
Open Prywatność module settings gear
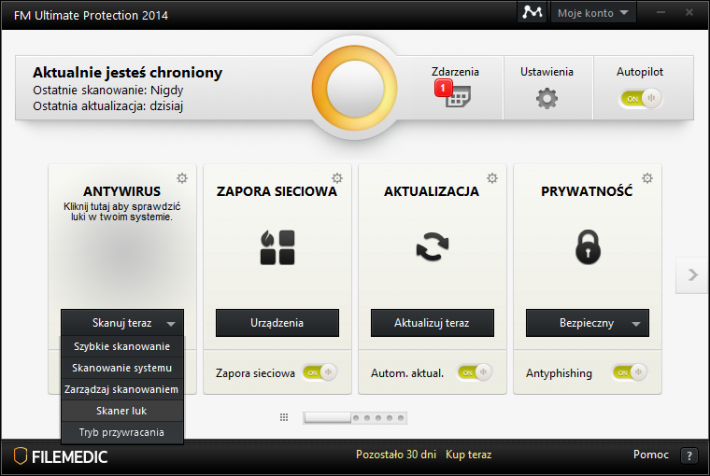648,178
